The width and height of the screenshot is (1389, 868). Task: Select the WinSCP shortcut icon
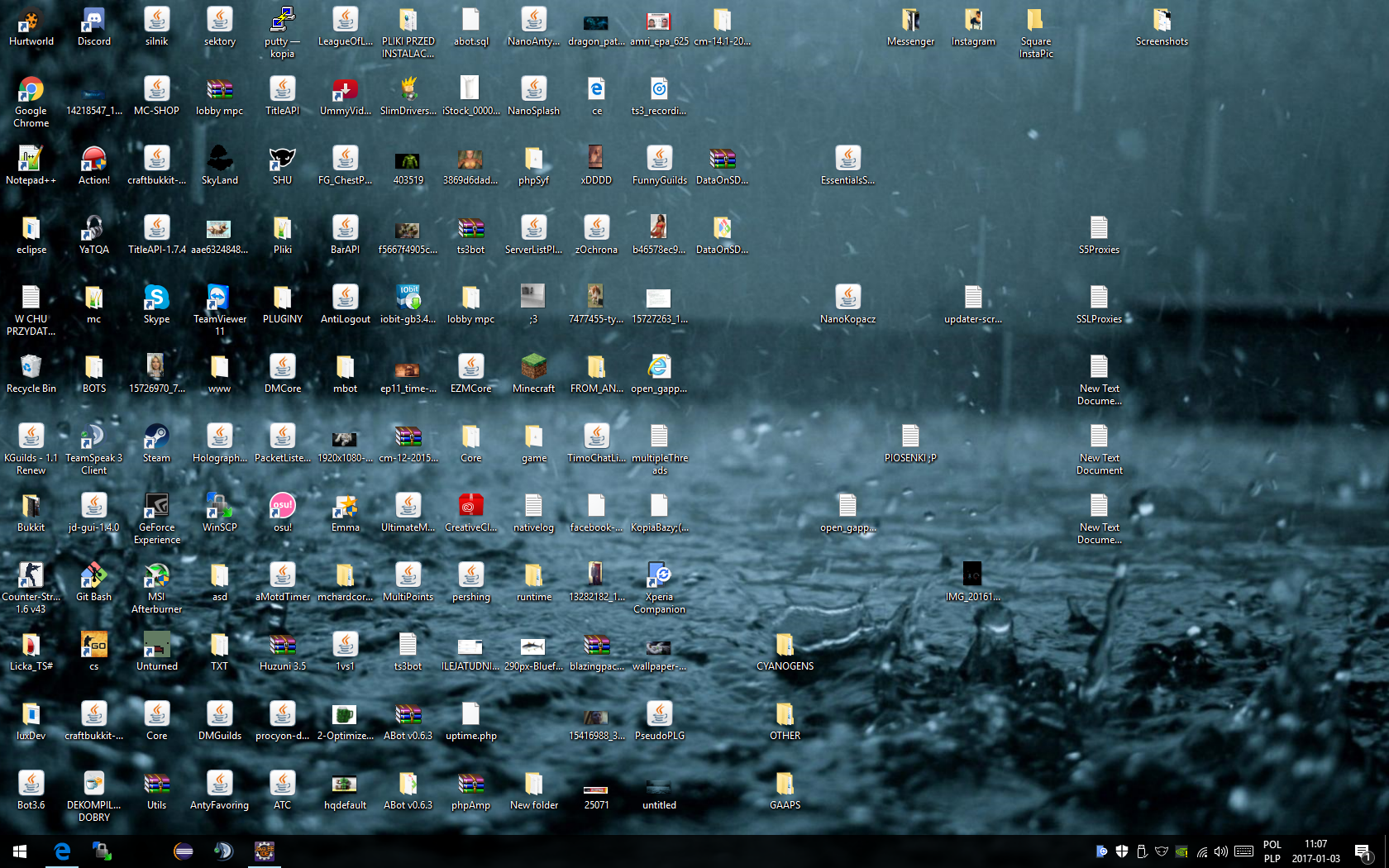[219, 507]
